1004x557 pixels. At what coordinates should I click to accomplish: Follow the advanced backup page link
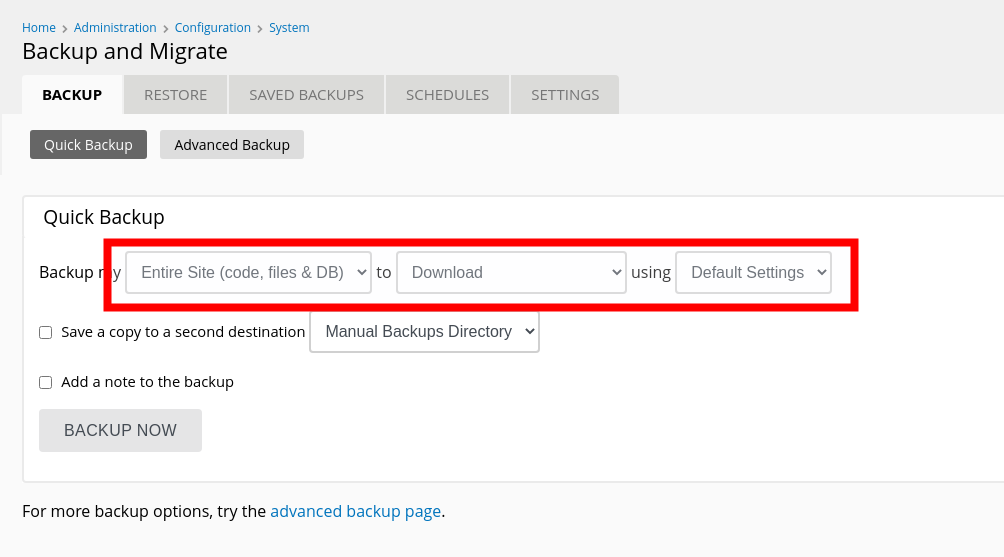point(355,511)
